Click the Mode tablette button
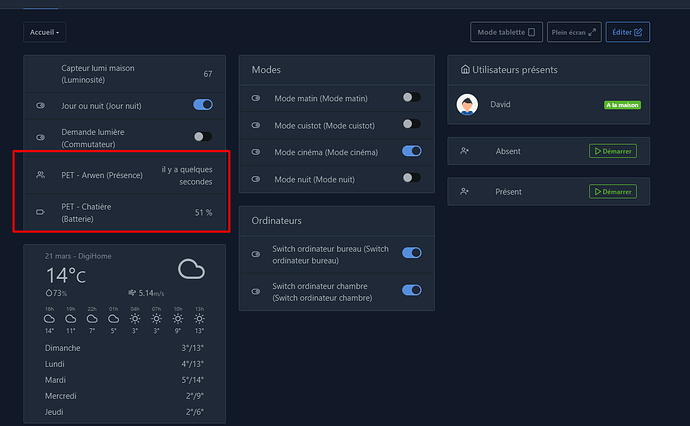Screen dimensions: 690x426 coord(507,32)
